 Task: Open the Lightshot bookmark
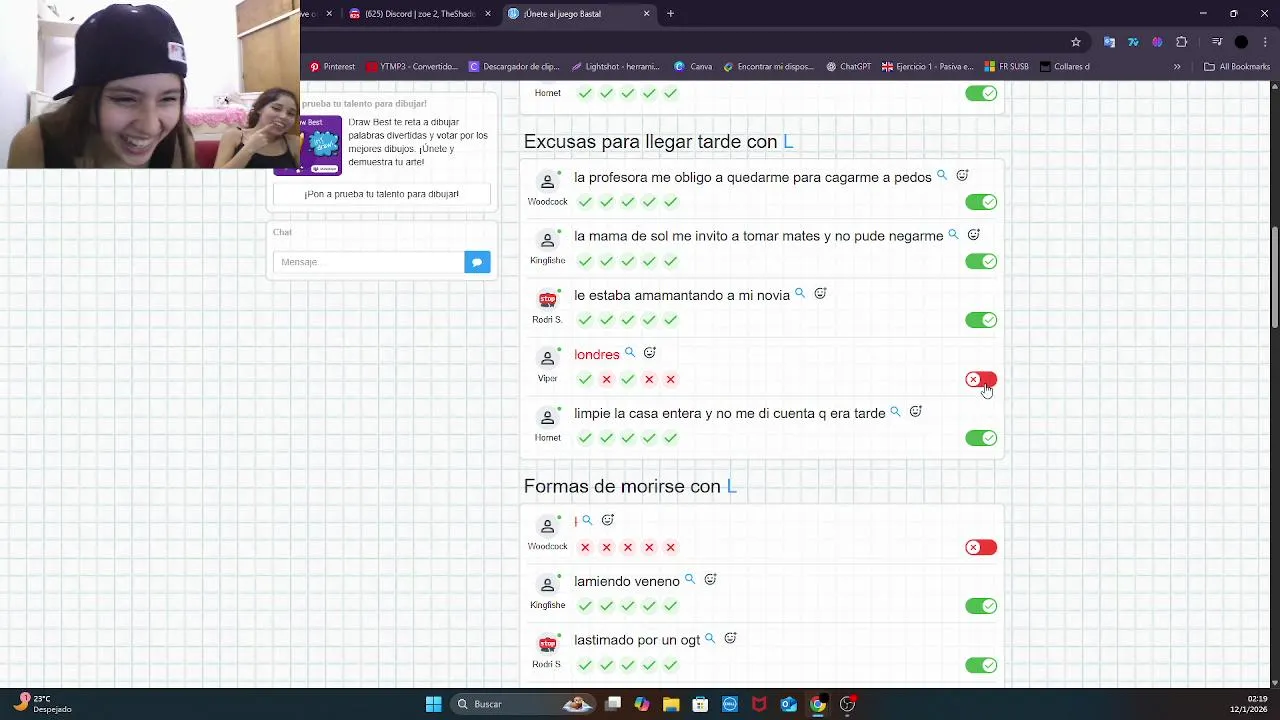(616, 67)
